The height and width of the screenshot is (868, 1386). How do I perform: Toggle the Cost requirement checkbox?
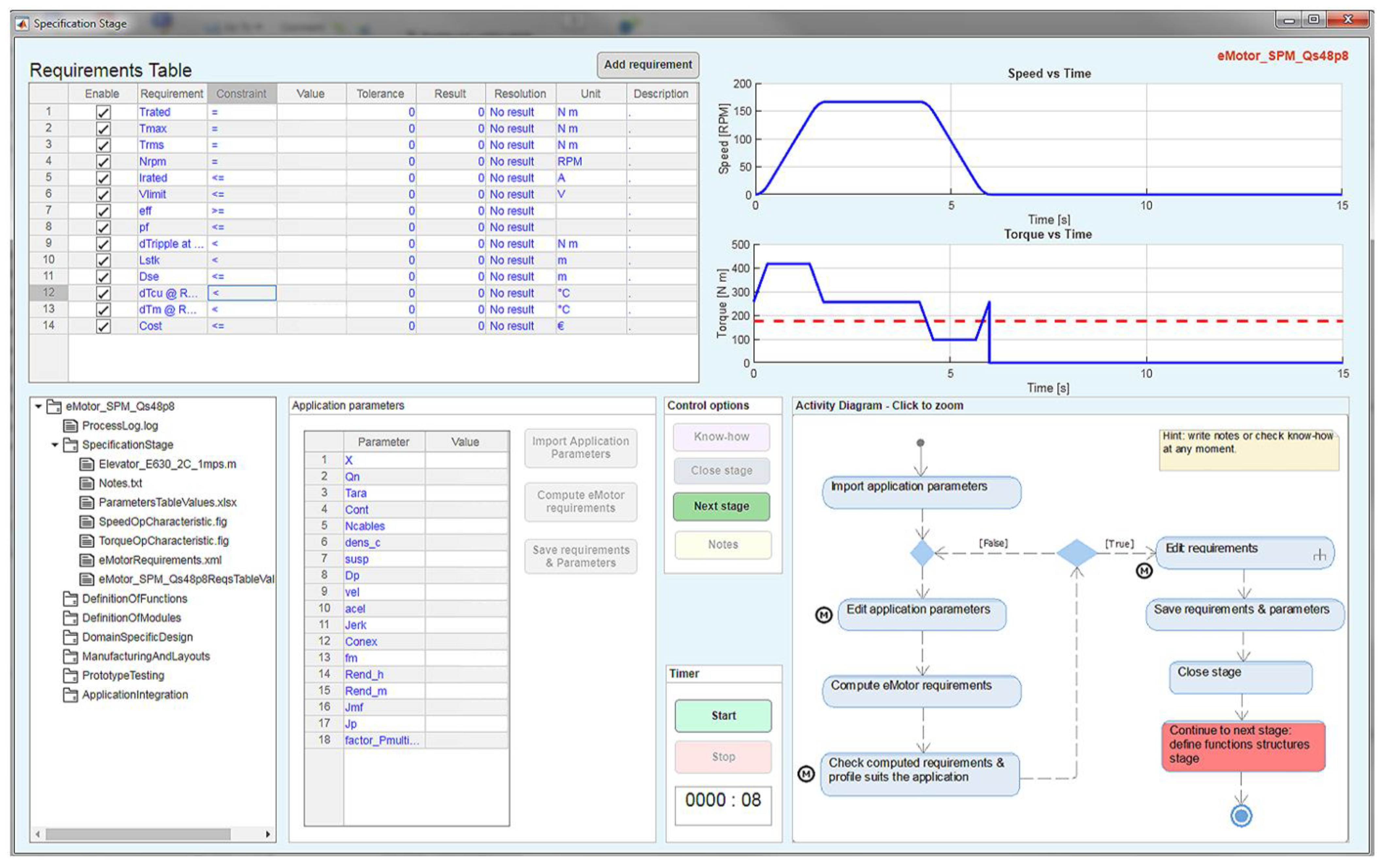tap(103, 326)
